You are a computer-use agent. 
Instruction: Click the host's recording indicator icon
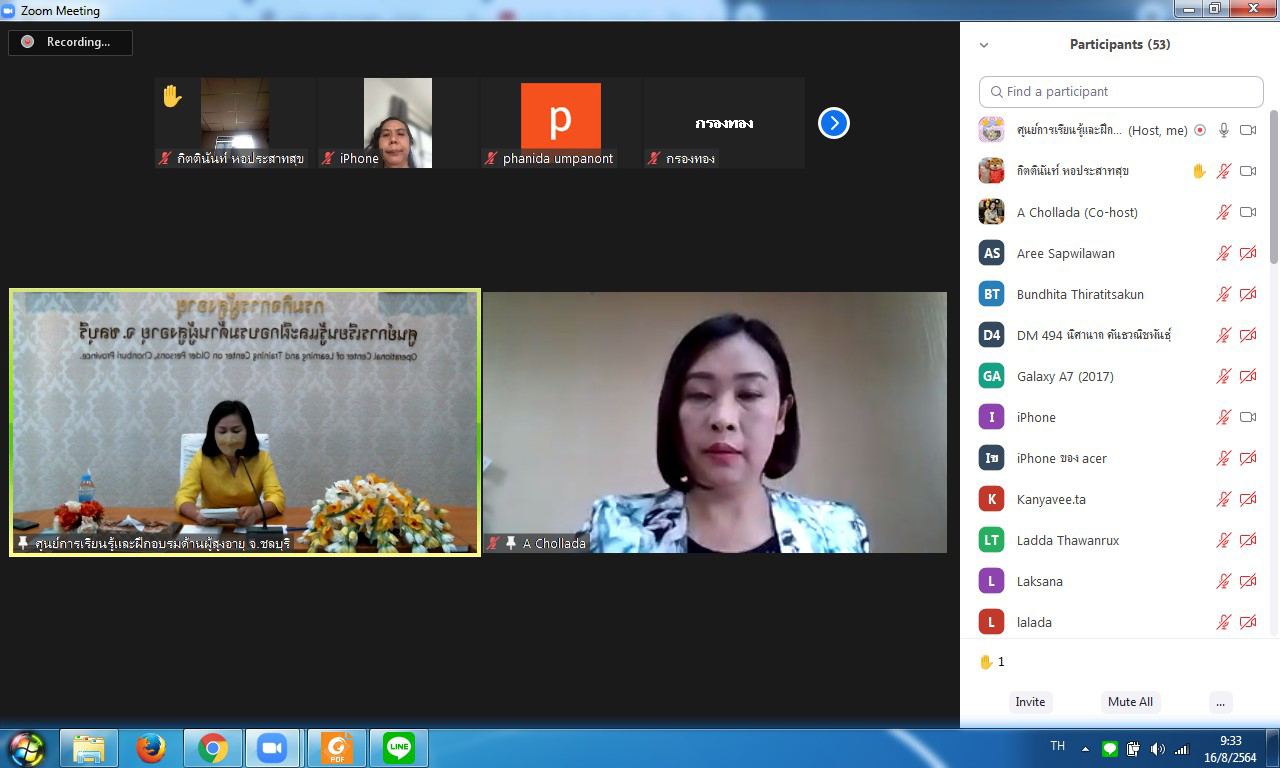pyautogui.click(x=1200, y=130)
